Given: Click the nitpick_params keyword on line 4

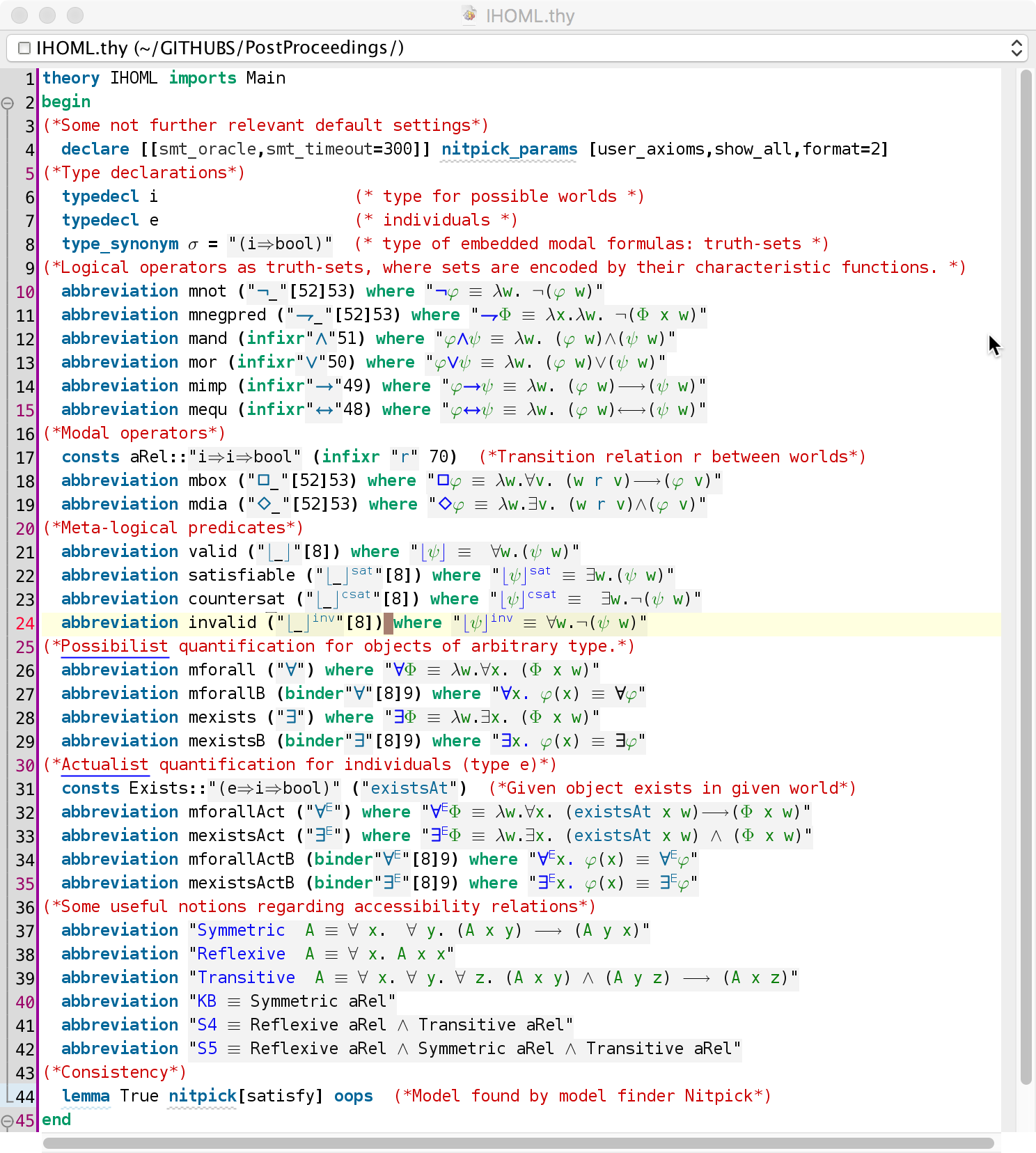Looking at the screenshot, I should coord(509,149).
